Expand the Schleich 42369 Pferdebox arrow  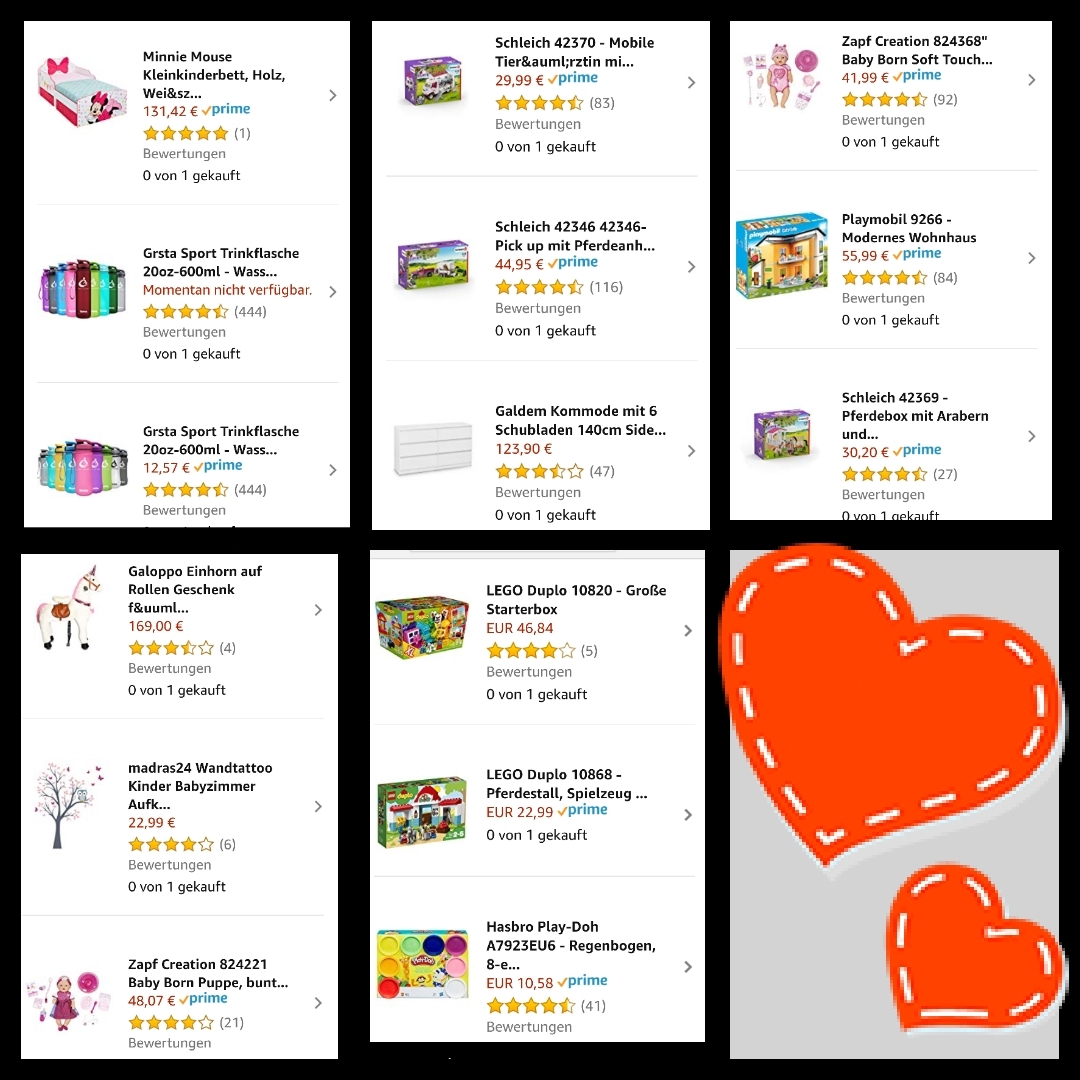tap(1031, 436)
